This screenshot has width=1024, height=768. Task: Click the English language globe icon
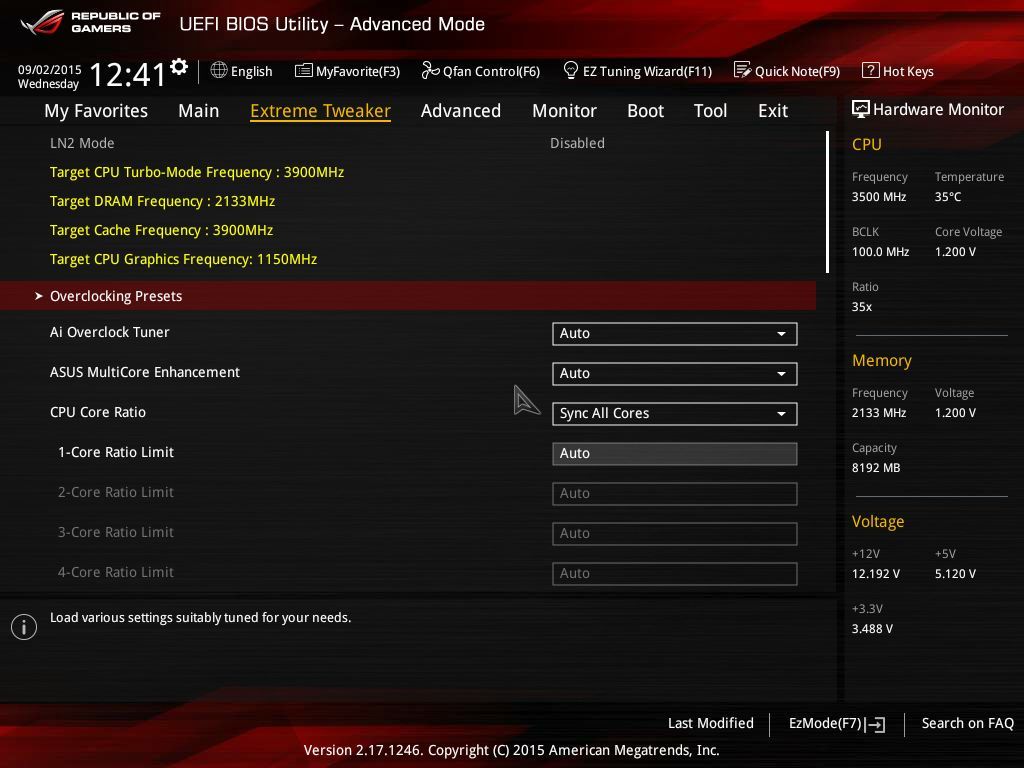(x=219, y=71)
